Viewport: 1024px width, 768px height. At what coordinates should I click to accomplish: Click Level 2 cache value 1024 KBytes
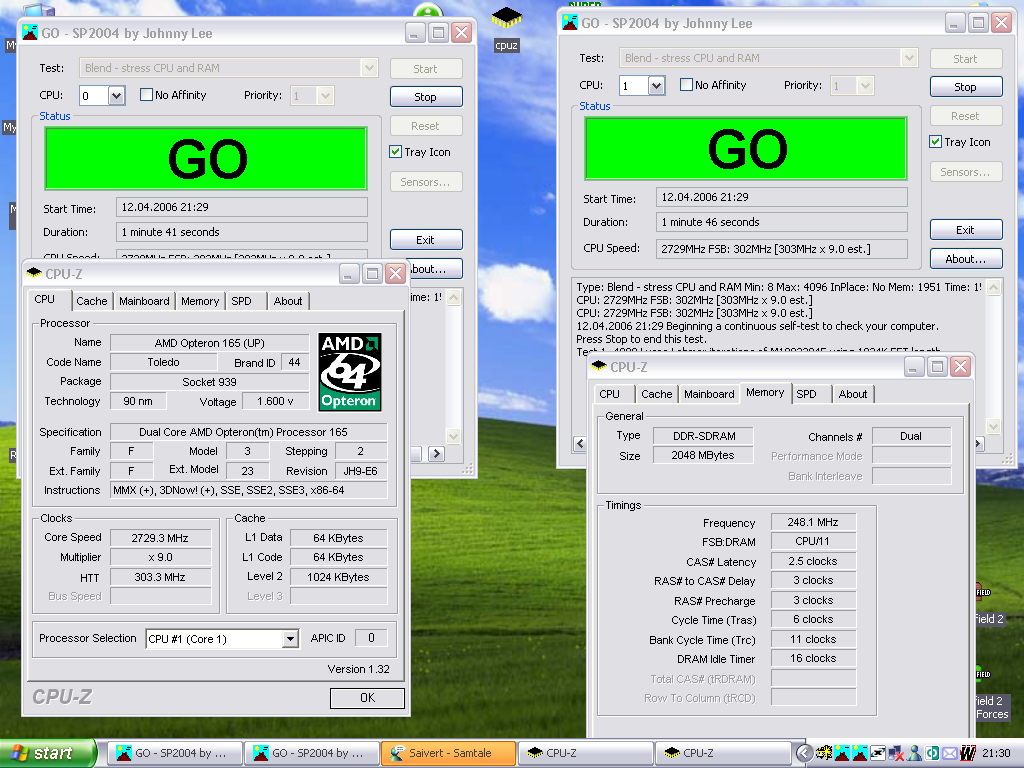pyautogui.click(x=338, y=577)
